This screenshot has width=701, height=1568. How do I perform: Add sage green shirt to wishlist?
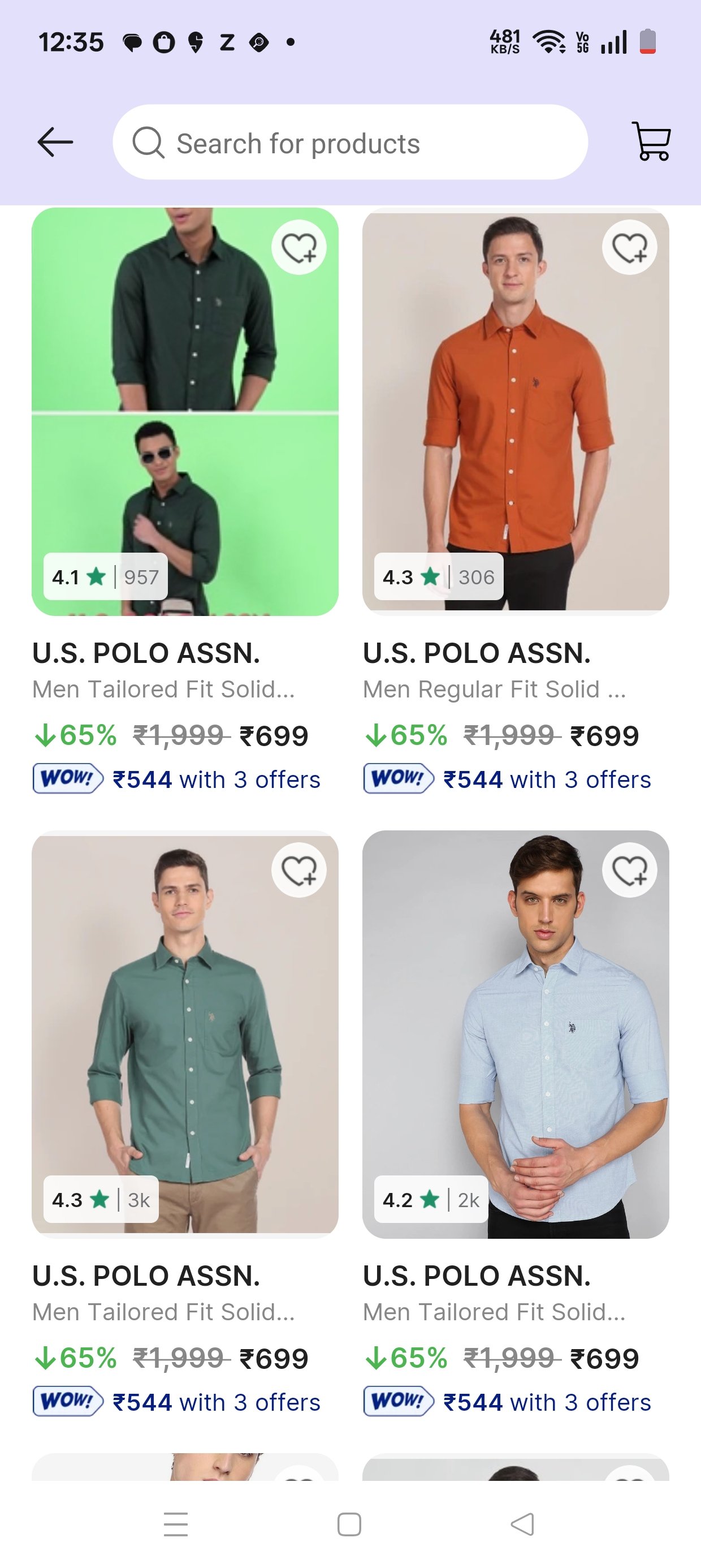click(x=299, y=870)
